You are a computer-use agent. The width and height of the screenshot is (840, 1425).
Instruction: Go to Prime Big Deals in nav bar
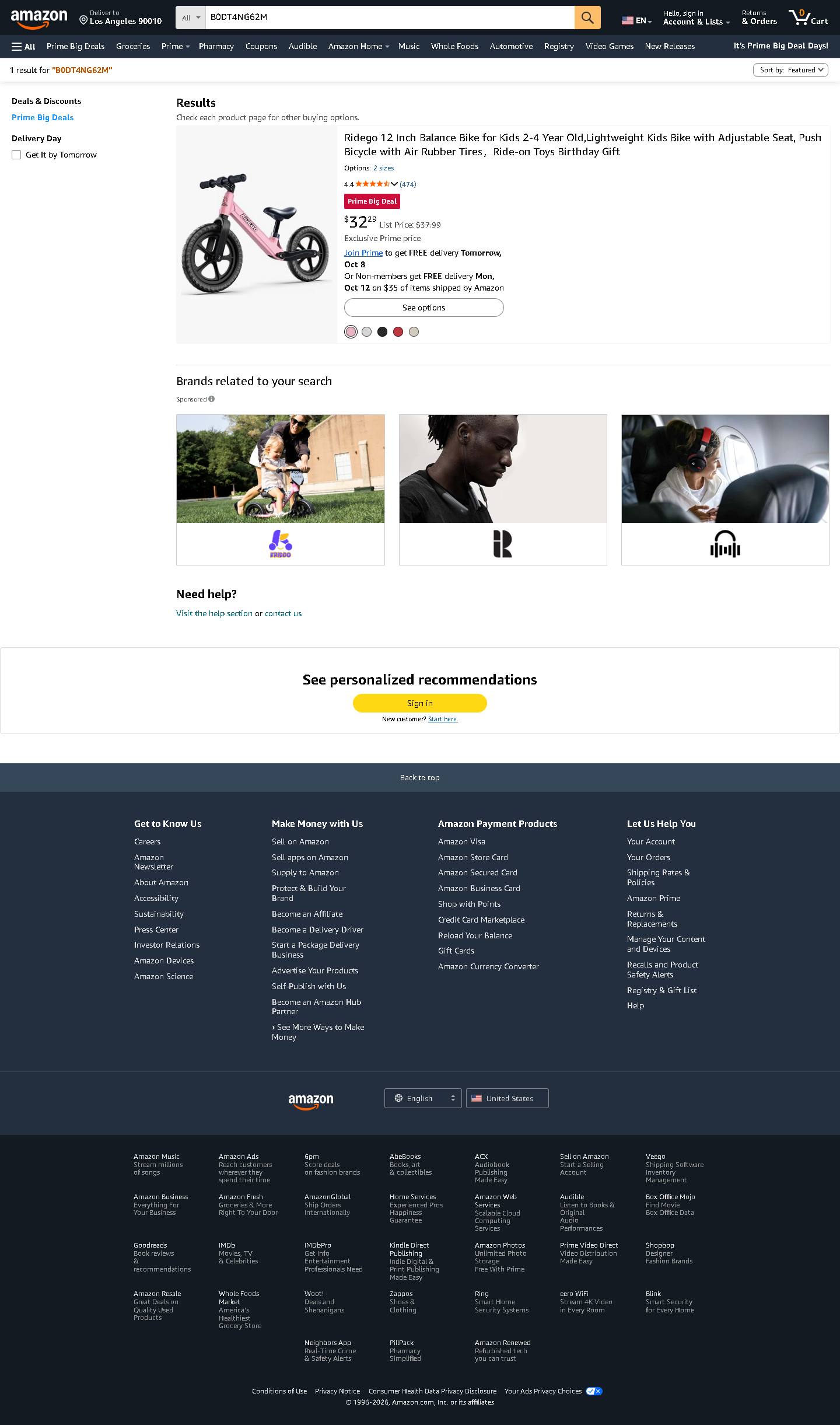[76, 47]
